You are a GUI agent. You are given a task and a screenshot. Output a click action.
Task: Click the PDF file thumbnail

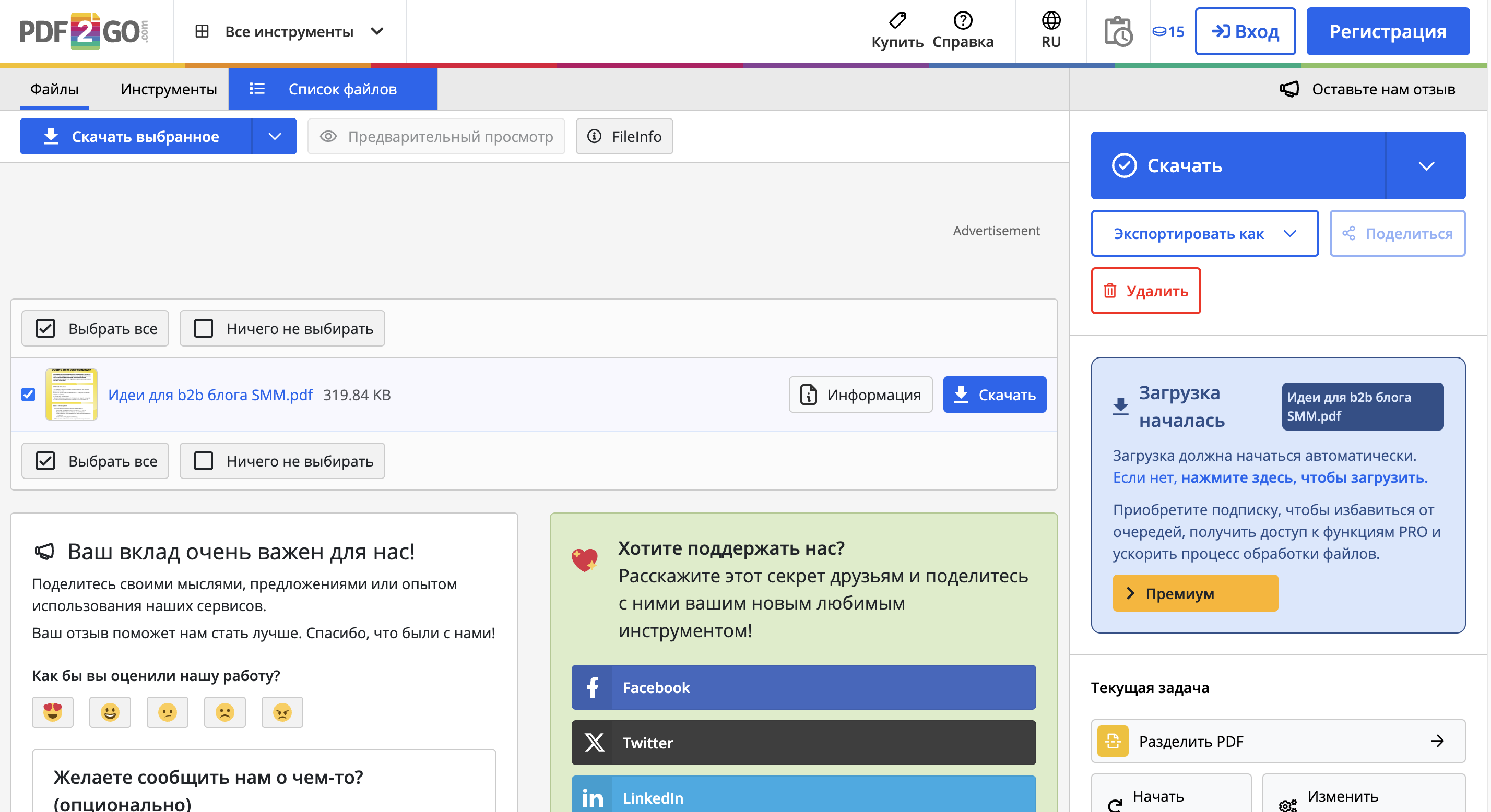point(70,395)
